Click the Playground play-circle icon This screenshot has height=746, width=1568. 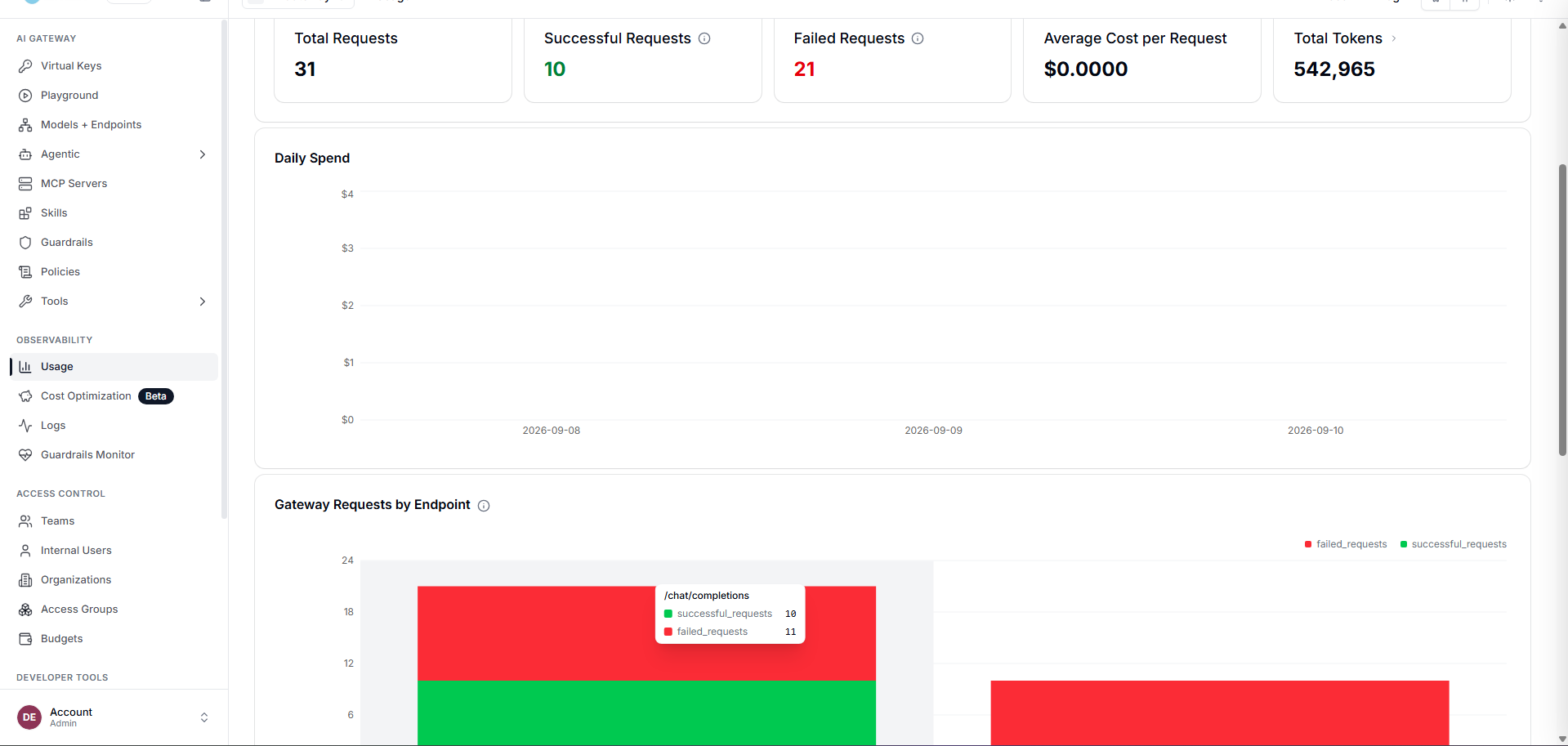[x=25, y=96]
